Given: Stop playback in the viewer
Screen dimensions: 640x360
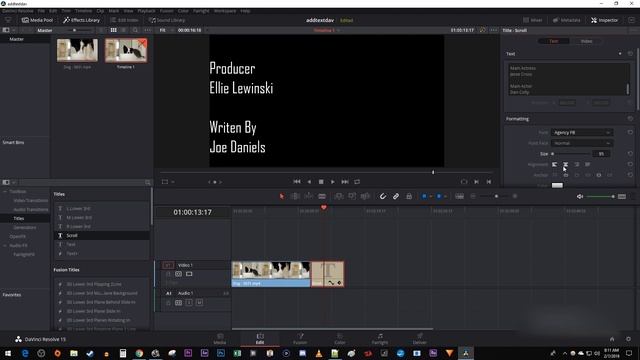Looking at the screenshot, I should (321, 182).
